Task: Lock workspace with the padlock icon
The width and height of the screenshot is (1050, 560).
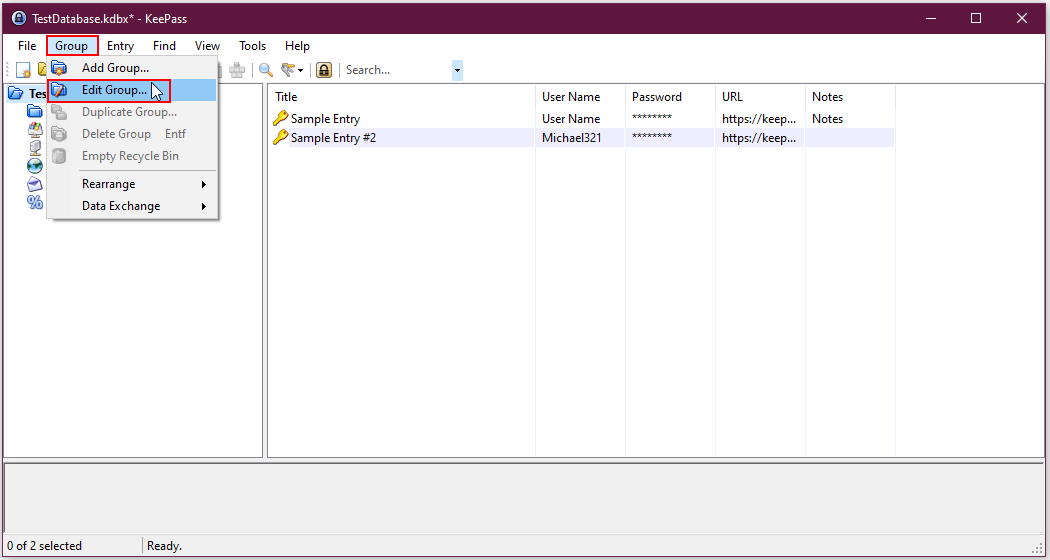Action: pos(324,70)
